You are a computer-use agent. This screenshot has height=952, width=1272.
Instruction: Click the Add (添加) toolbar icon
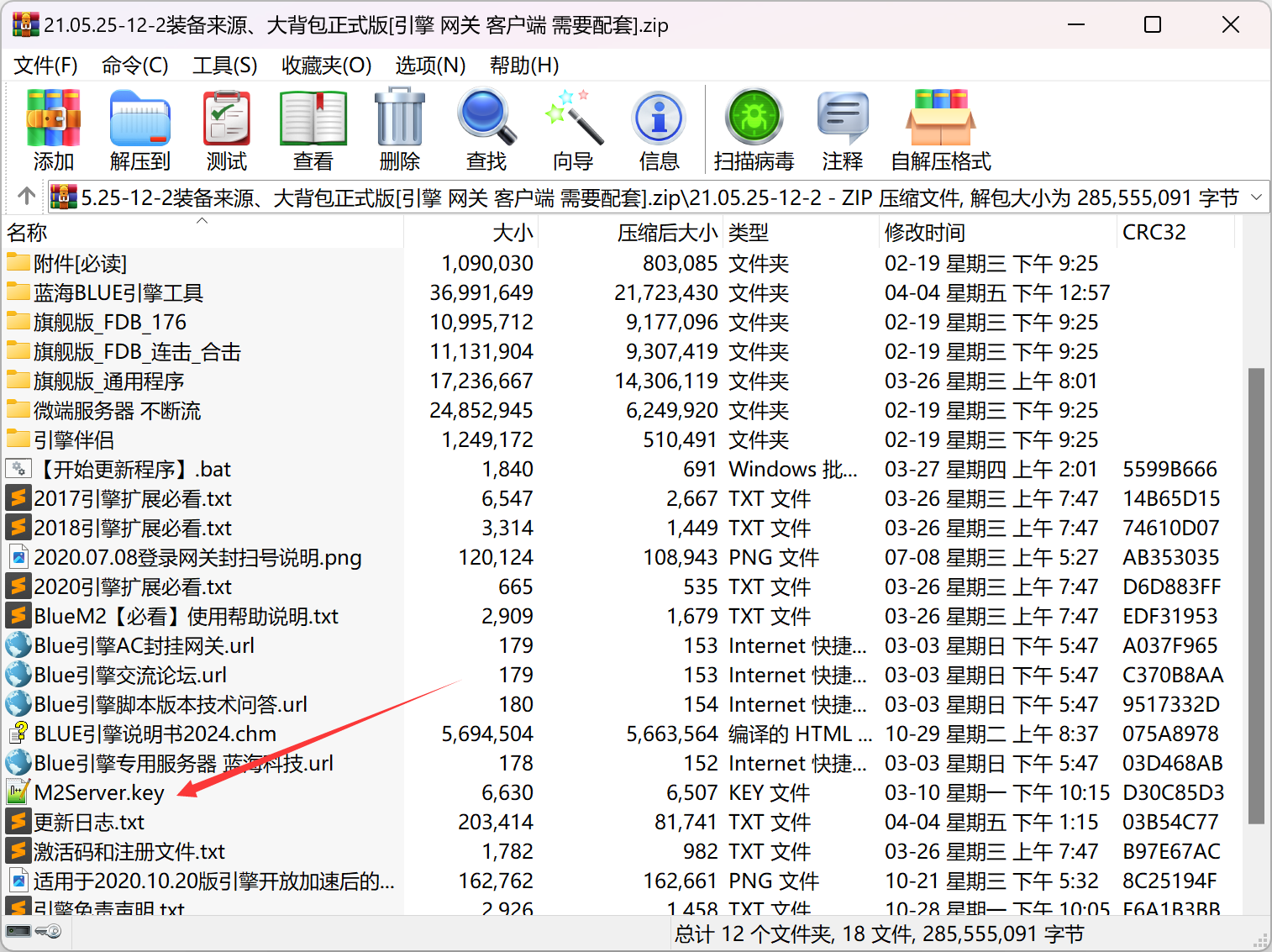tap(54, 118)
